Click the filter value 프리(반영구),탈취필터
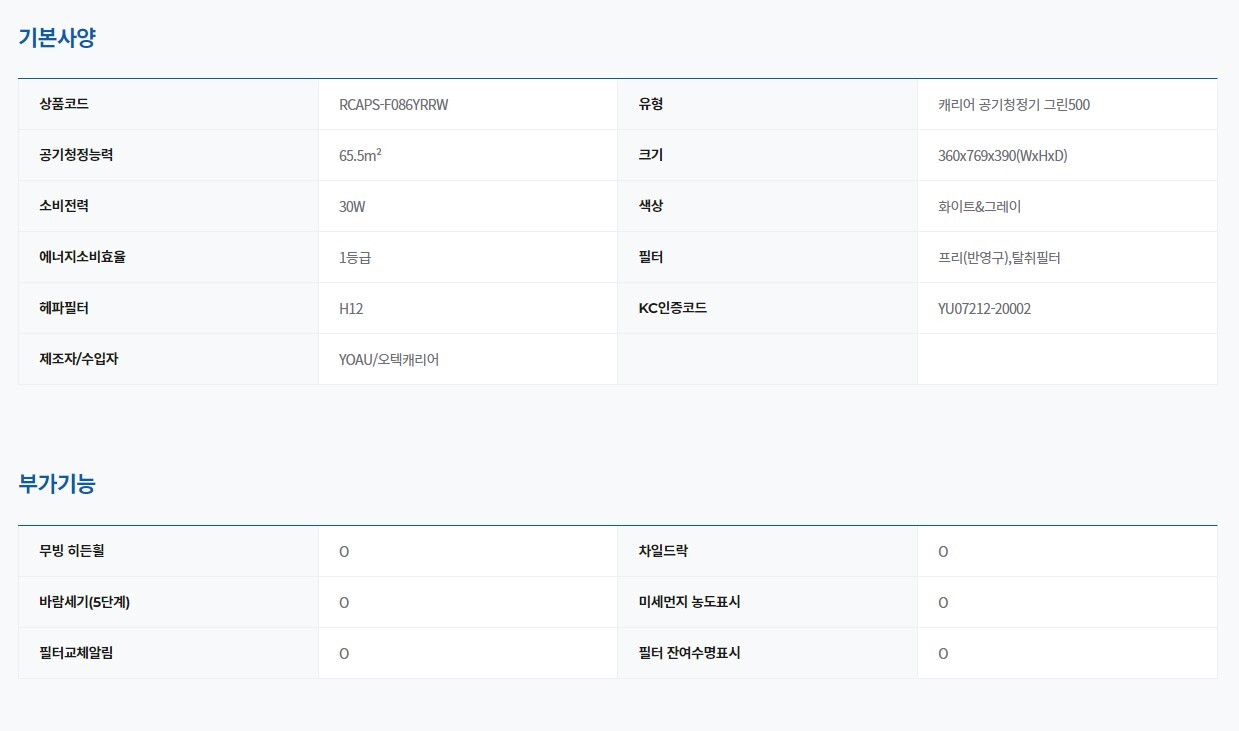The image size is (1239, 731). 999,258
